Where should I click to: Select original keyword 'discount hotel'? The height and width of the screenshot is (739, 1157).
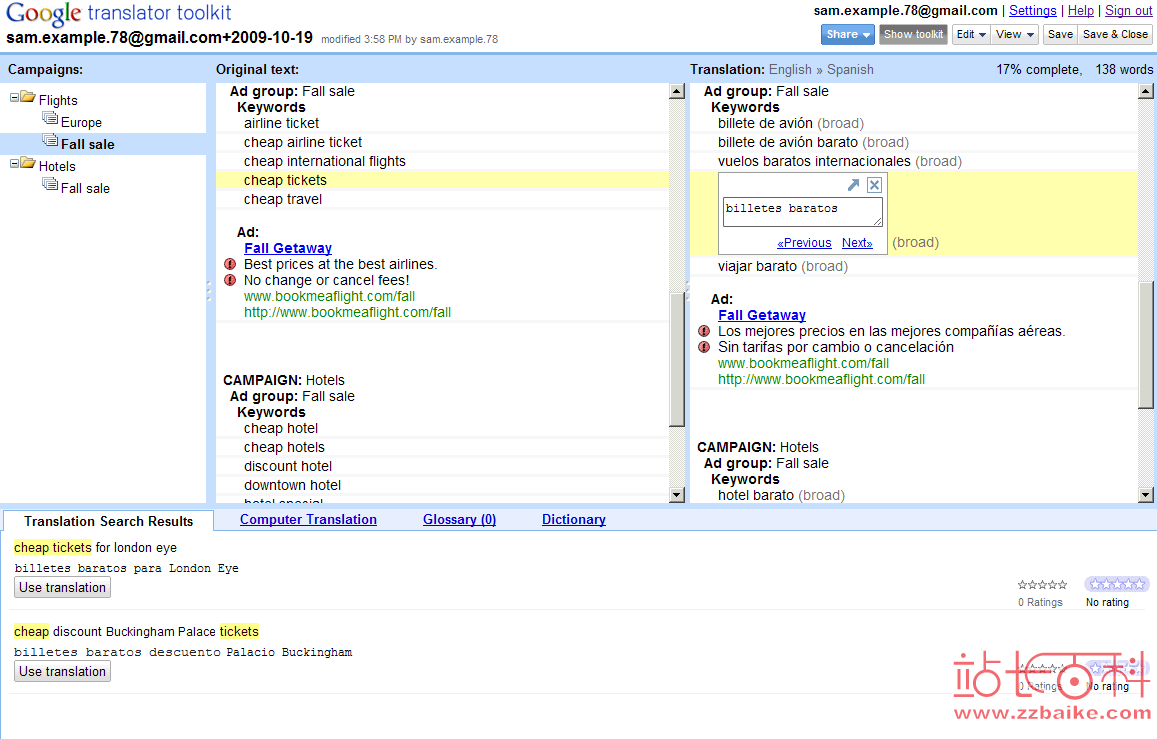288,466
